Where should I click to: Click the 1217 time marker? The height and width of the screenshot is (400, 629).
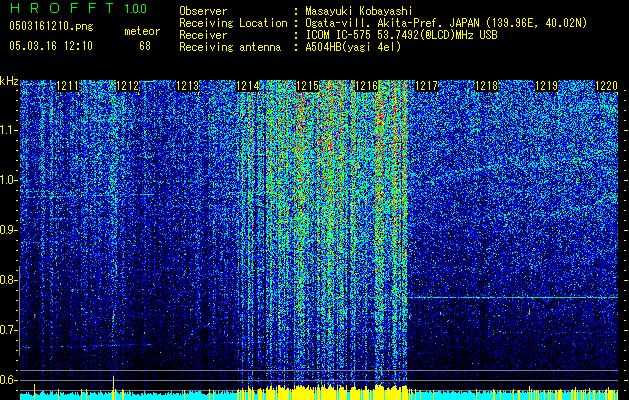[x=427, y=86]
